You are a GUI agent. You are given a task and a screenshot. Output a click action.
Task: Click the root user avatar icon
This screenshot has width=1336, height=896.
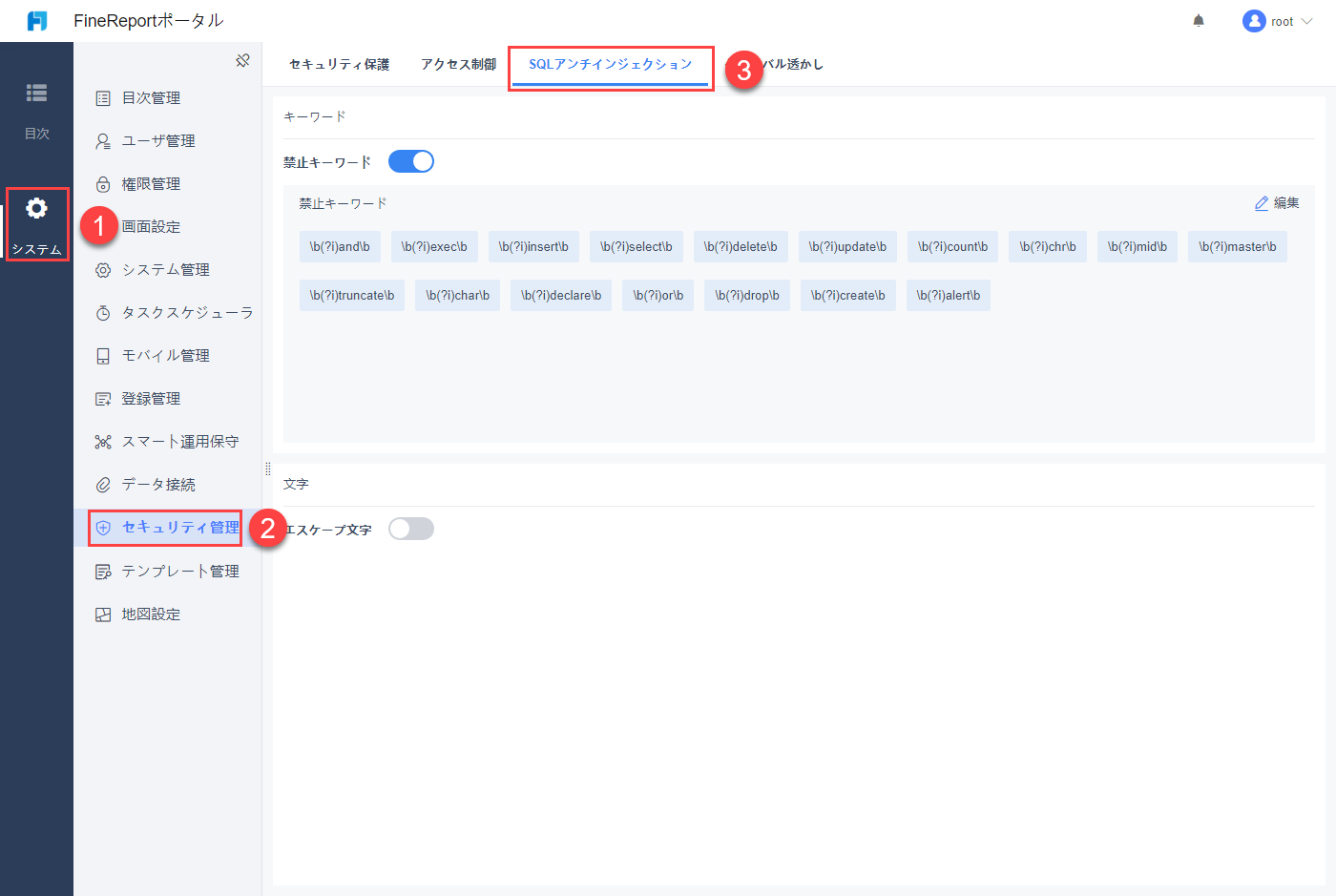(1253, 20)
